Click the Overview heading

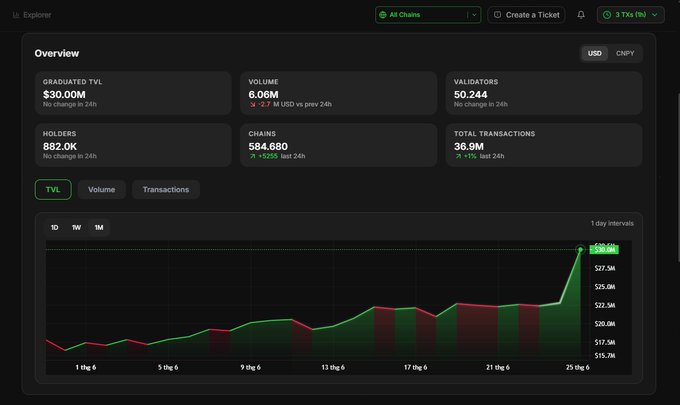click(x=57, y=53)
